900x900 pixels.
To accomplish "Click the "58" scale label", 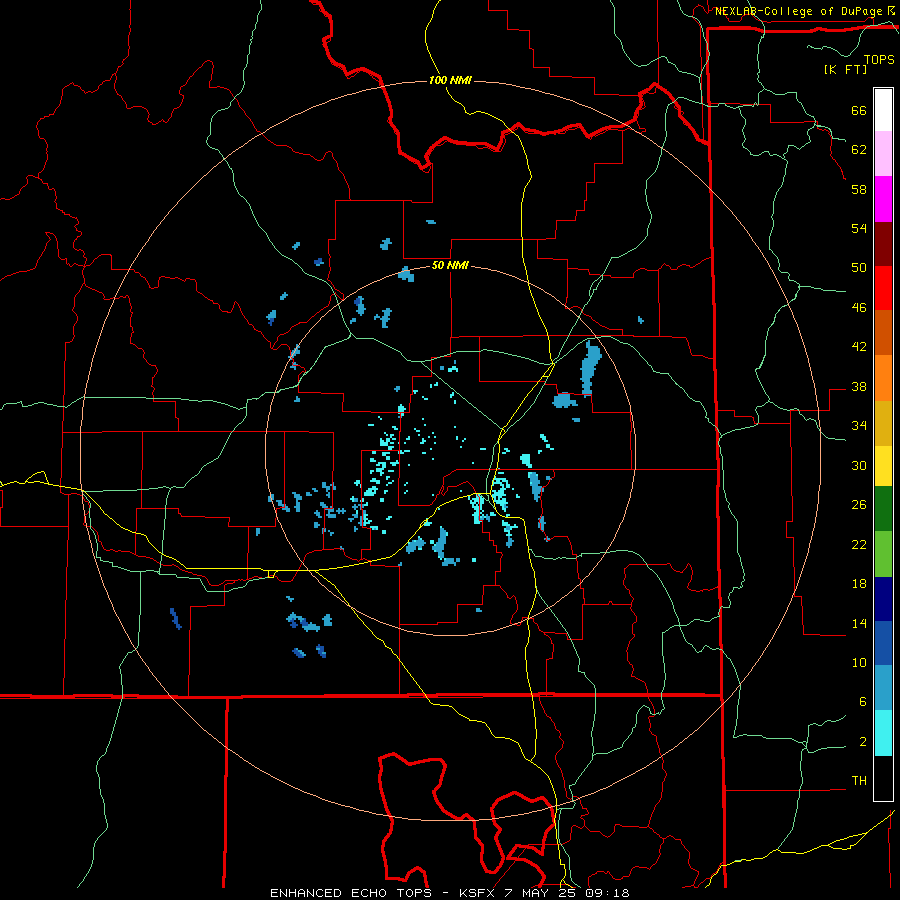I will click(x=859, y=189).
